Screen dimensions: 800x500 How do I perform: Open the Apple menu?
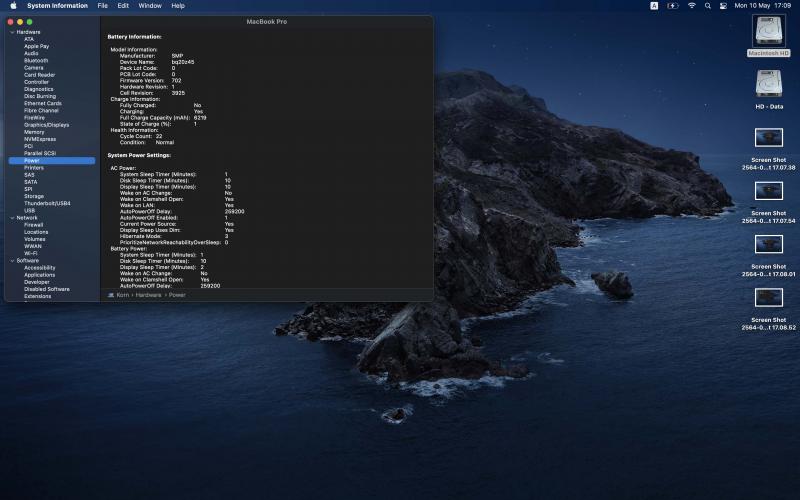(x=13, y=6)
